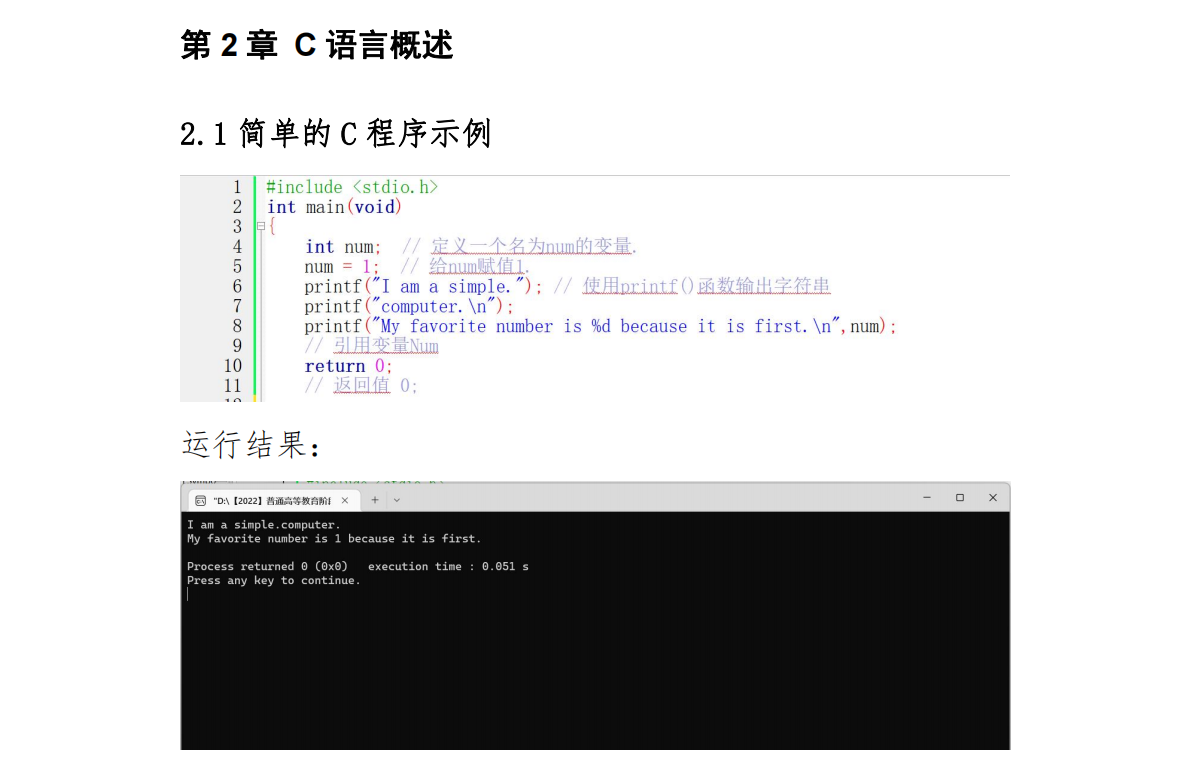Click the green change-bar beside the code lines

tap(254, 290)
